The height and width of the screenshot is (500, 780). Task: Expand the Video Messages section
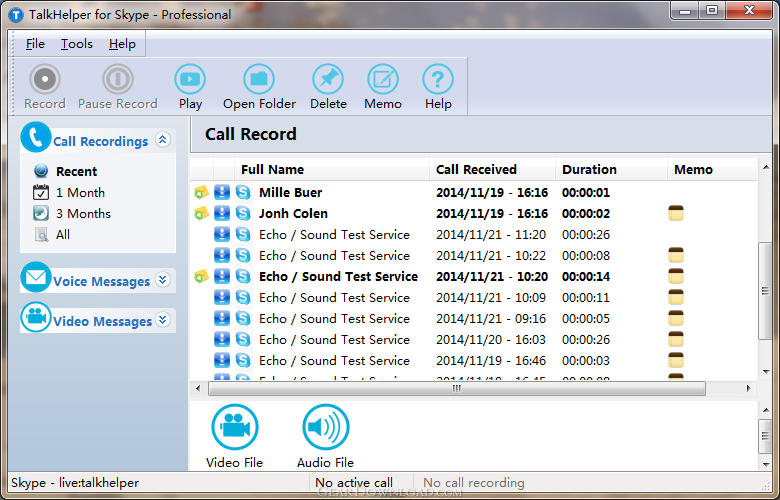(x=163, y=319)
